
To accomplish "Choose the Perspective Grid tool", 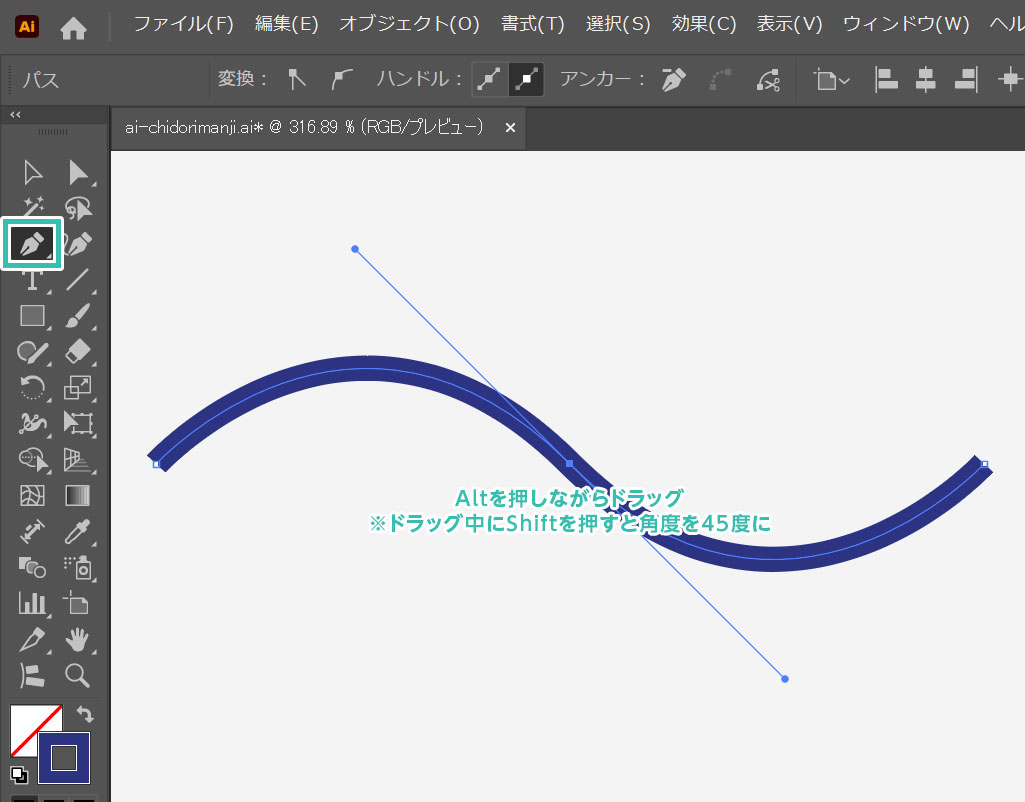I will click(78, 459).
